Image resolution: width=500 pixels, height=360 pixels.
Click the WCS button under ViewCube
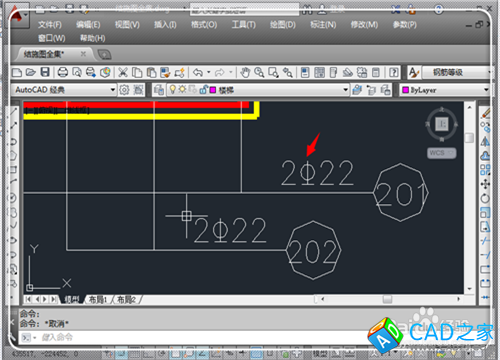442,153
